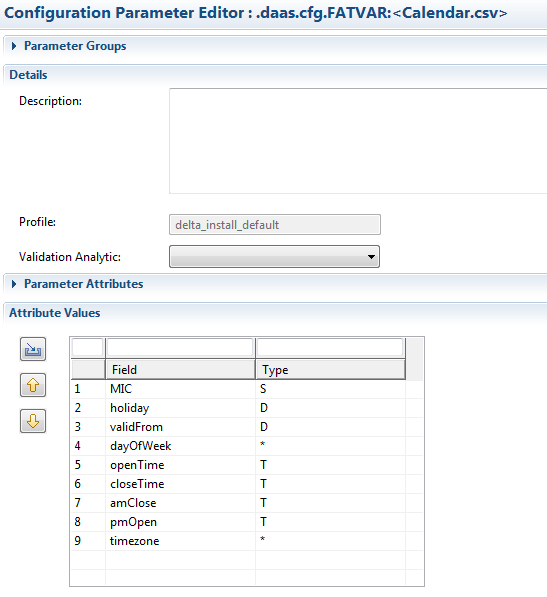Open the Validation Analytic dropdown

pos(274,257)
